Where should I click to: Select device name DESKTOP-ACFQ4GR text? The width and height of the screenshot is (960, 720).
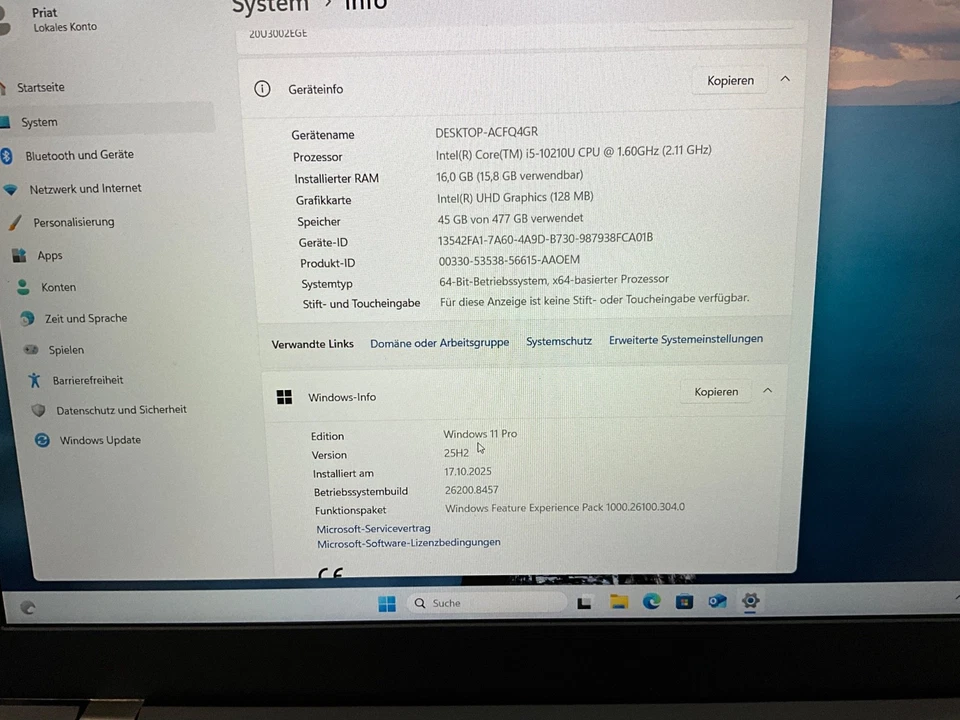(x=486, y=132)
